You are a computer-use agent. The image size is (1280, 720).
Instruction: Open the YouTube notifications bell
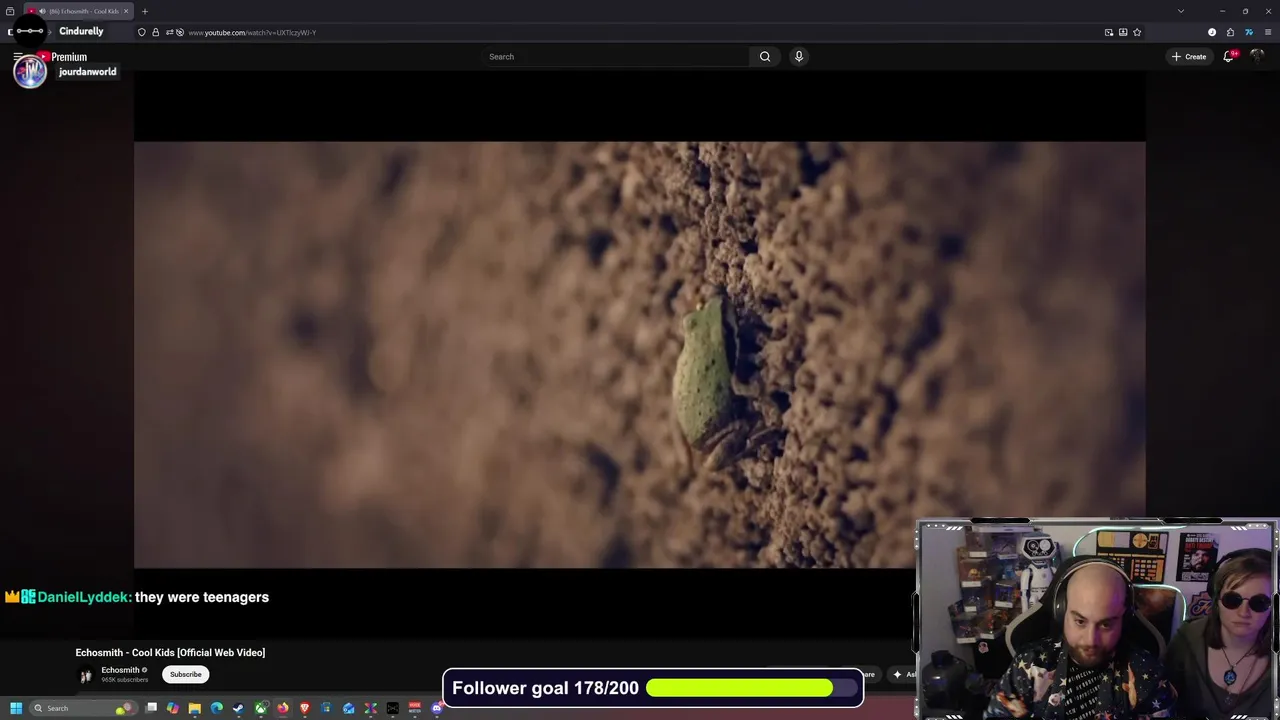1229,57
